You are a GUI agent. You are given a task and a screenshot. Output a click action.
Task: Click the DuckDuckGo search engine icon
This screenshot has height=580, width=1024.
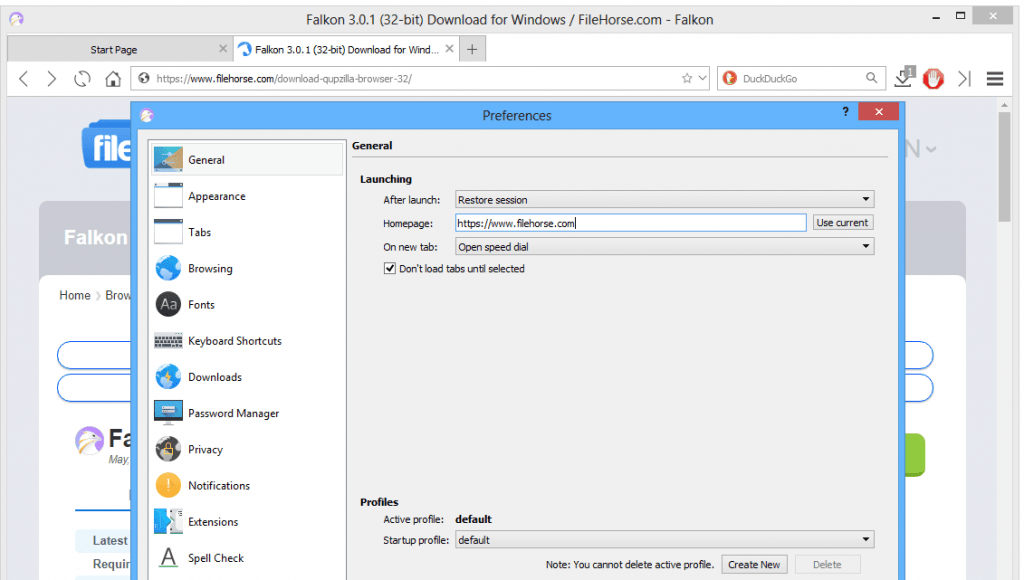coord(730,78)
